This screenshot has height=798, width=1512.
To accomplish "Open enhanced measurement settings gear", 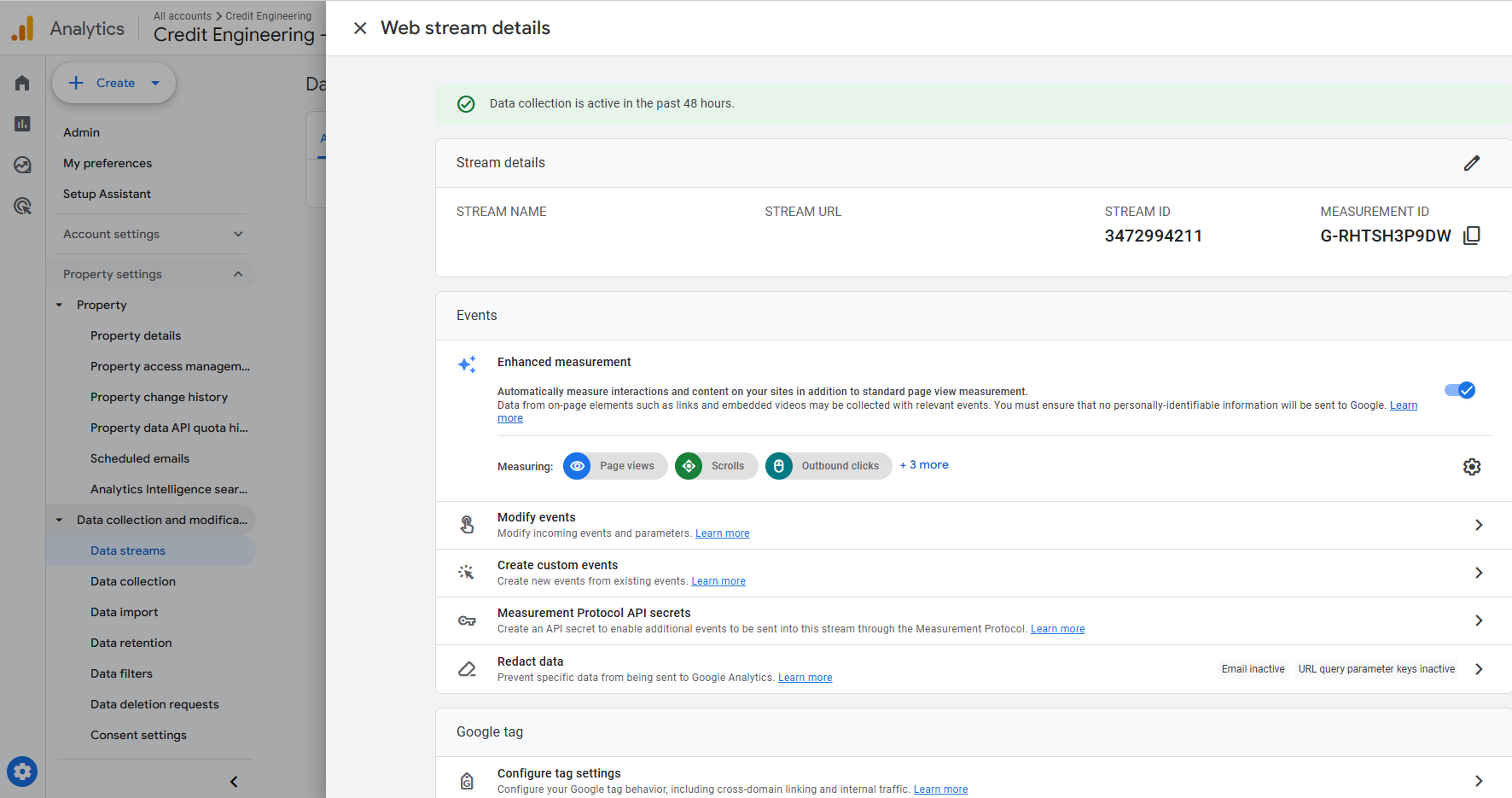I will (1472, 467).
